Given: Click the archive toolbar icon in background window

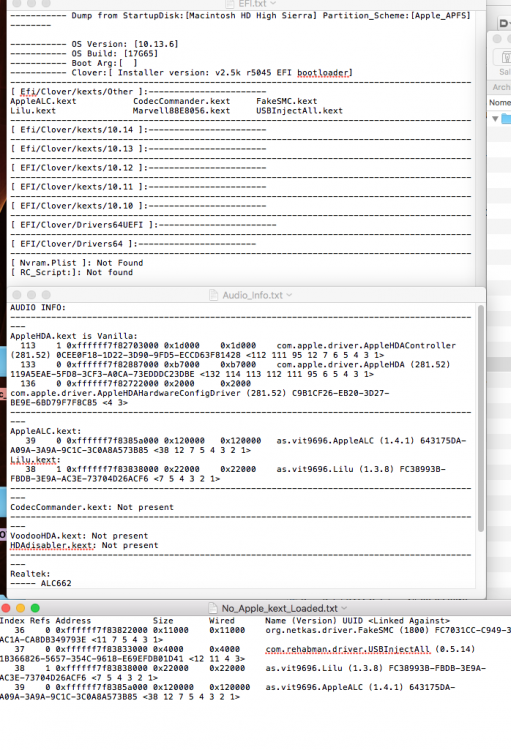Looking at the screenshot, I should 505,57.
